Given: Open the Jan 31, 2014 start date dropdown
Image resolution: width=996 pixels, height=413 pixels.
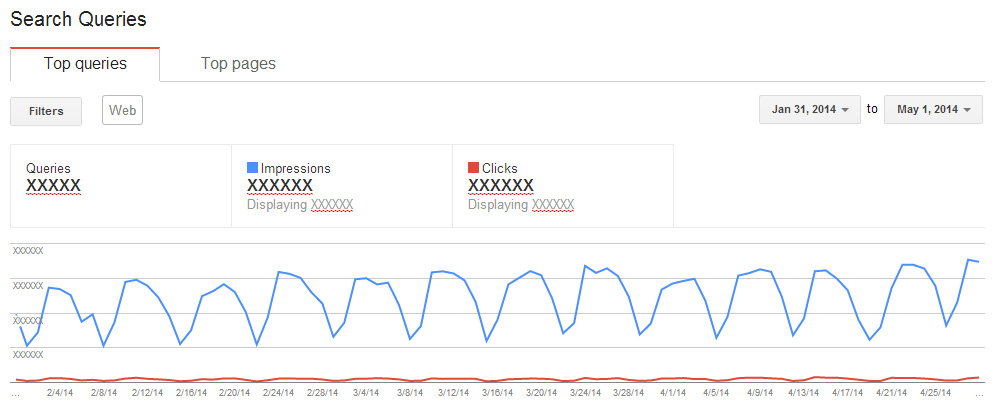Looking at the screenshot, I should (x=810, y=109).
